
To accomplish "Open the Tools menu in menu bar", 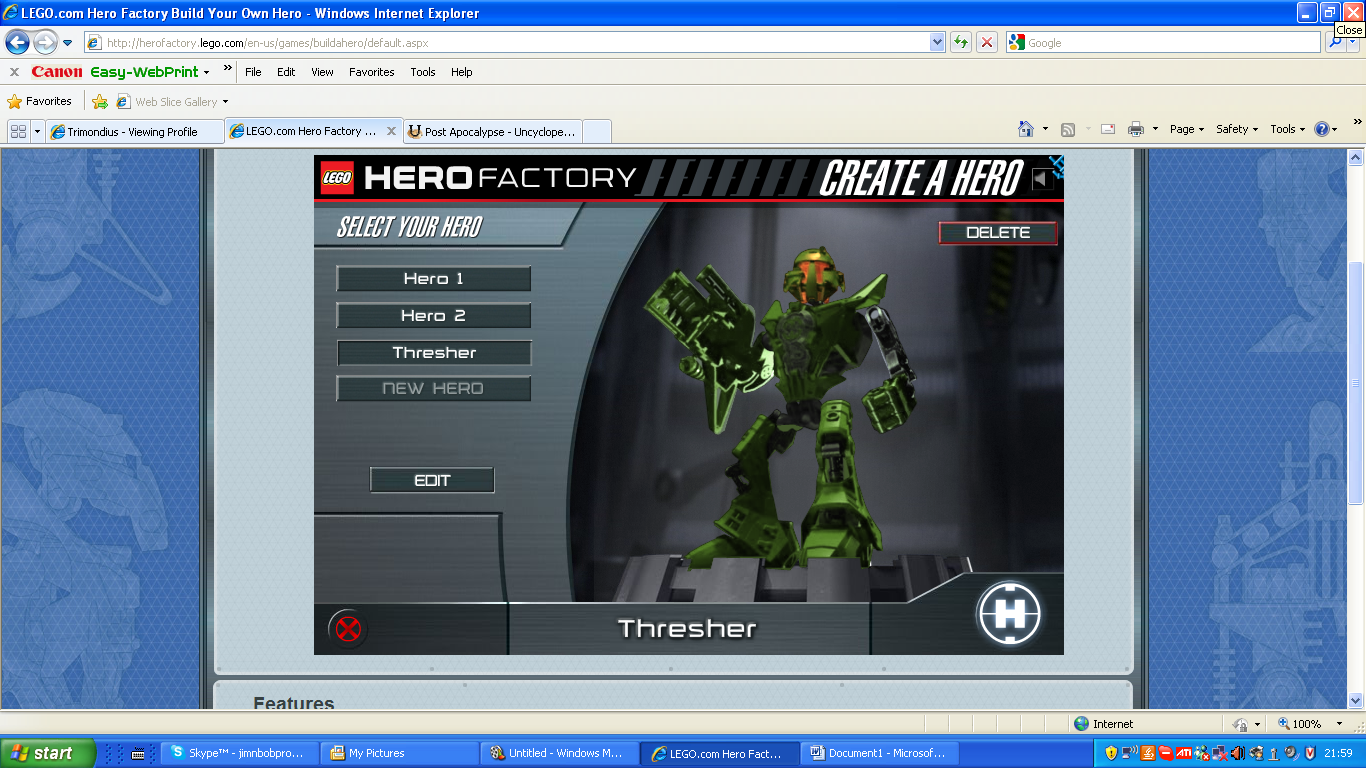I will 423,72.
